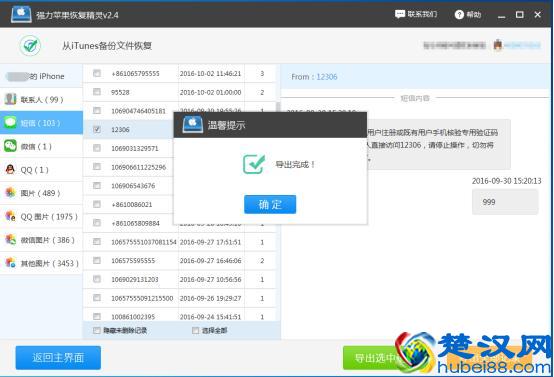The height and width of the screenshot is (377, 554).
Task: Click the blue account link at top right
Action: (522, 45)
